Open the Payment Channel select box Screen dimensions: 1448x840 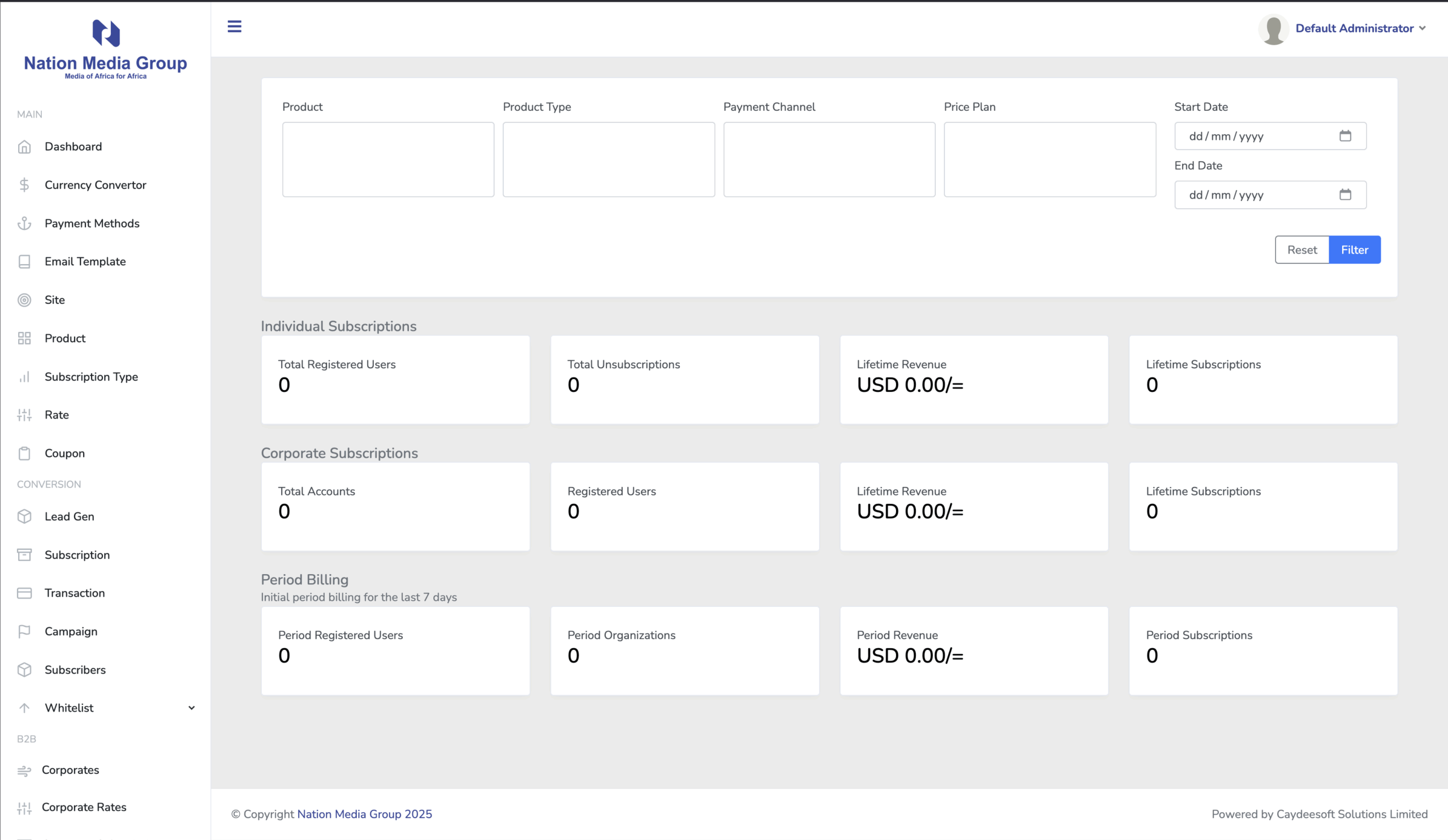tap(829, 160)
